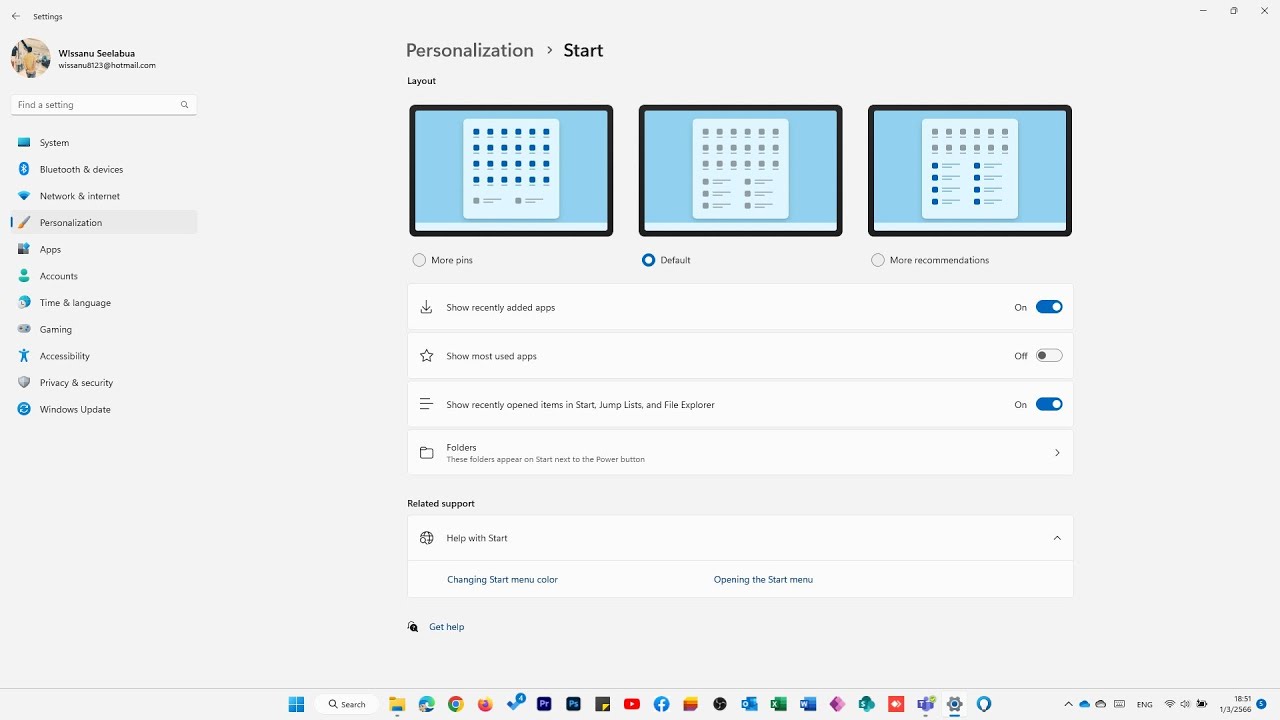Open the Opening the Start menu link

coord(763,580)
